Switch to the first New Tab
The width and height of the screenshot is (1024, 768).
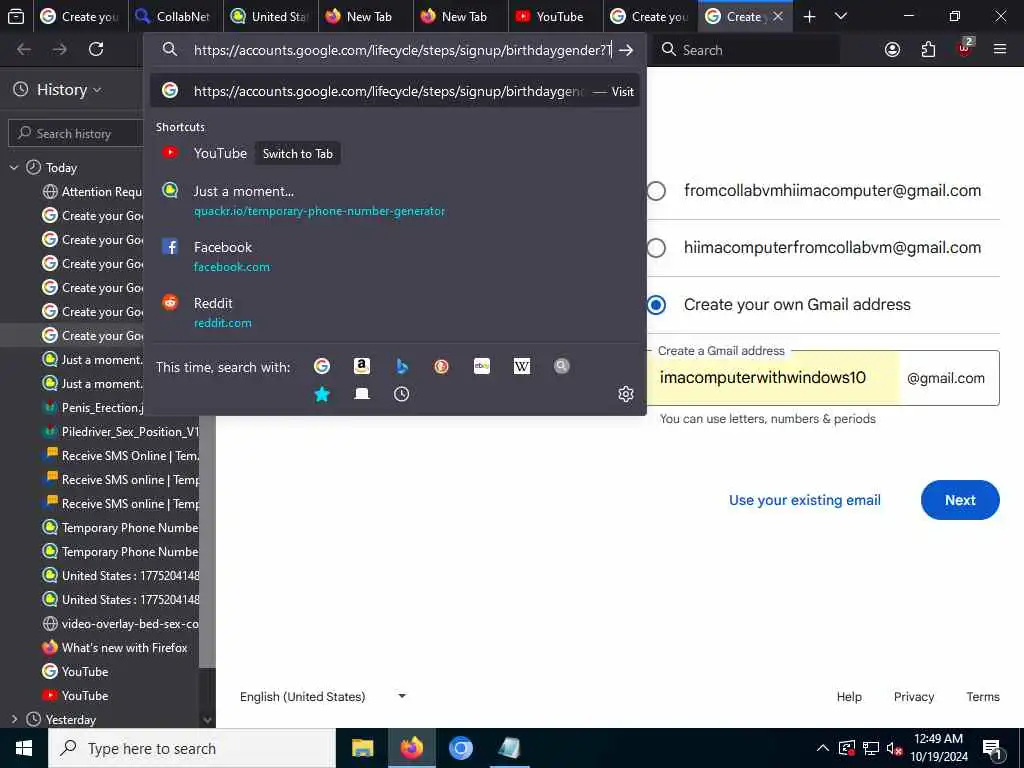[x=366, y=17]
